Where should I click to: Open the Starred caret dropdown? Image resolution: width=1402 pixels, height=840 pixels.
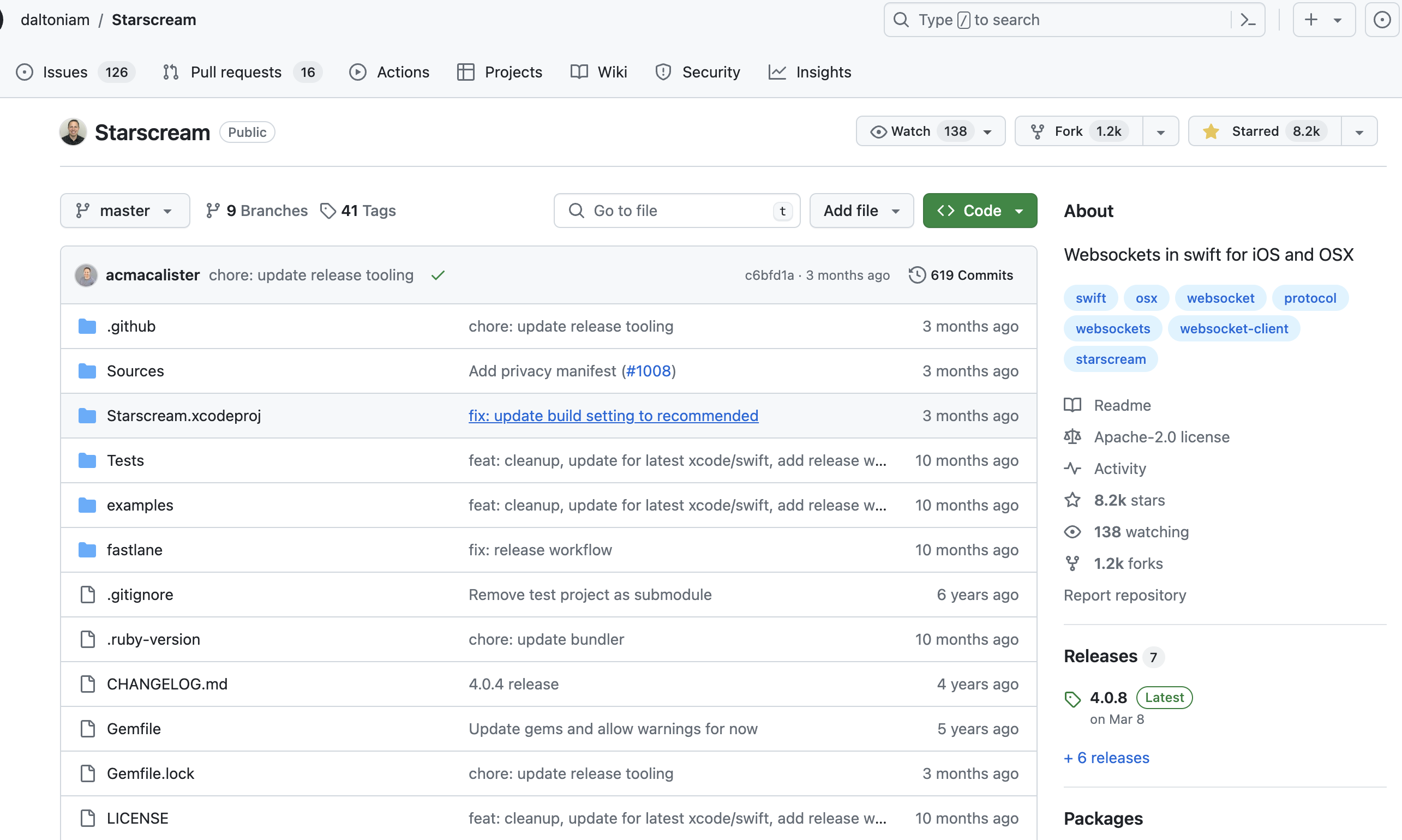coord(1359,131)
